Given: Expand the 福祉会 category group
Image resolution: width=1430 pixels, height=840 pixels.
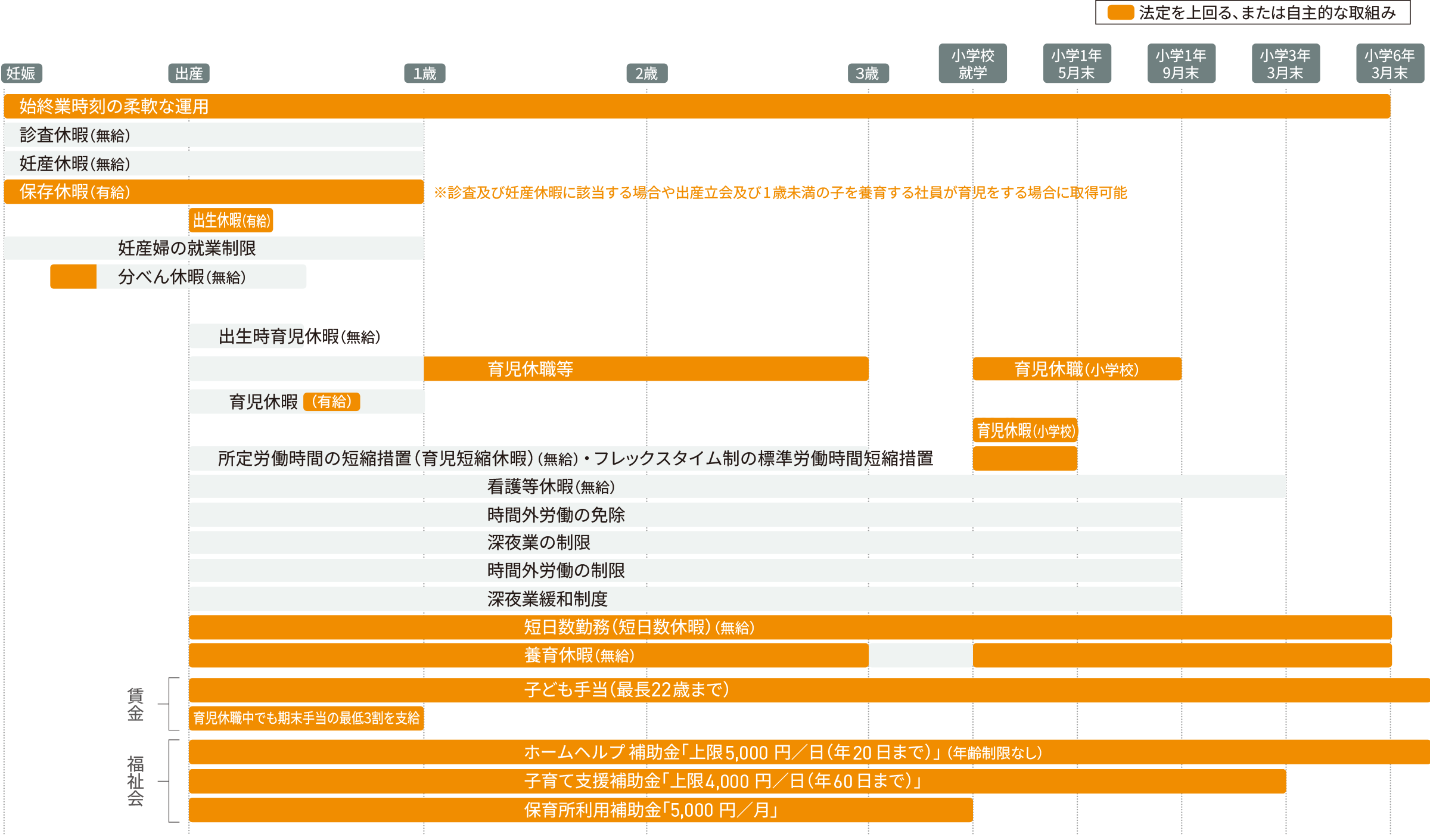Looking at the screenshot, I should click(136, 782).
